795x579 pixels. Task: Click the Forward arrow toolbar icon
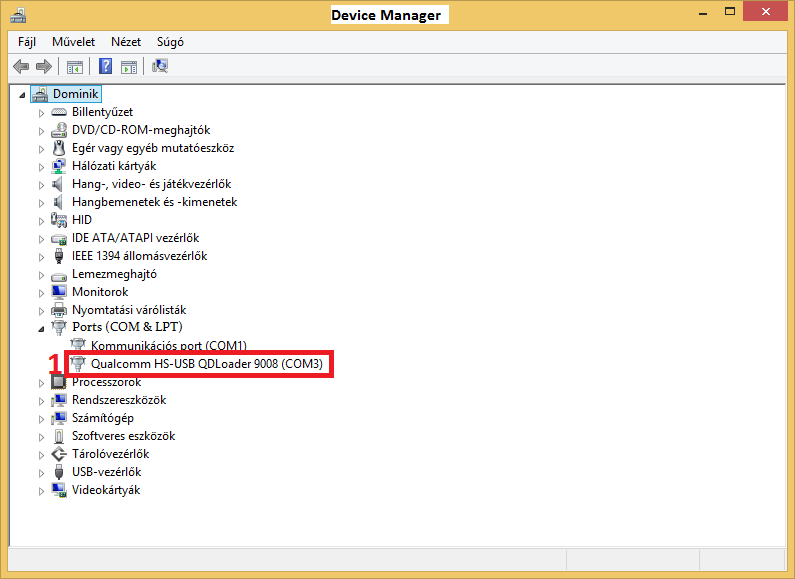43,67
